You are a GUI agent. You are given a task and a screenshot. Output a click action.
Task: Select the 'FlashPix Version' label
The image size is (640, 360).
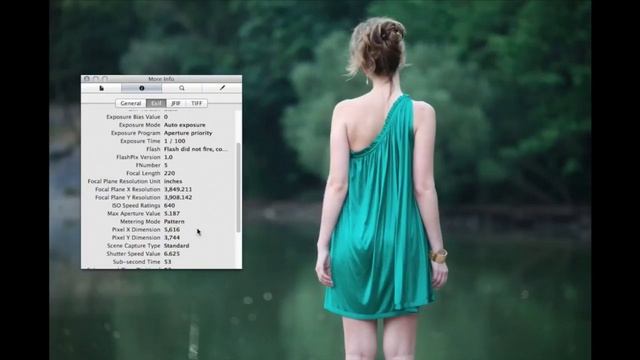tap(138, 157)
